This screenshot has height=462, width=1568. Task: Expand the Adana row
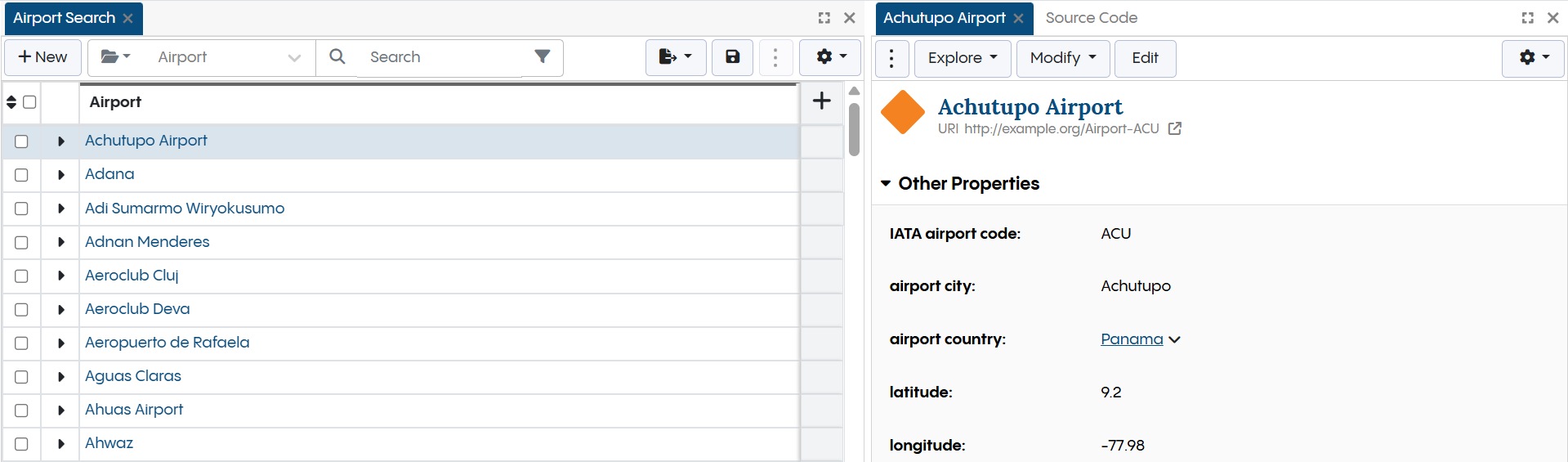[x=60, y=175]
